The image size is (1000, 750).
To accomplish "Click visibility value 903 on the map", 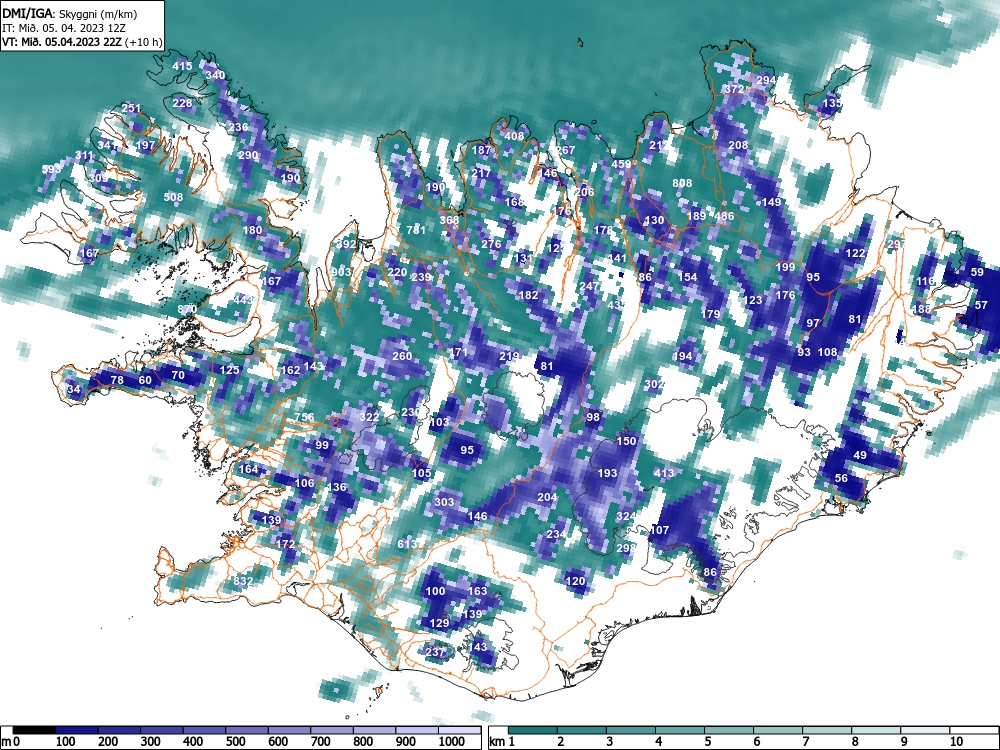I will pyautogui.click(x=342, y=272).
